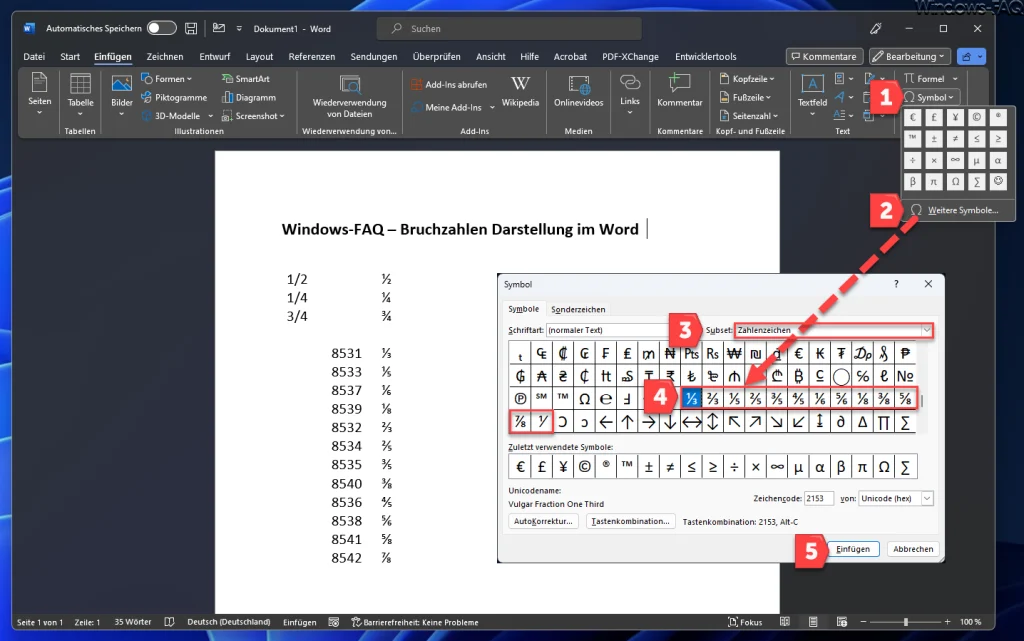Image resolution: width=1024 pixels, height=641 pixels.
Task: Pick the € symbol in recently used row
Action: click(520, 467)
